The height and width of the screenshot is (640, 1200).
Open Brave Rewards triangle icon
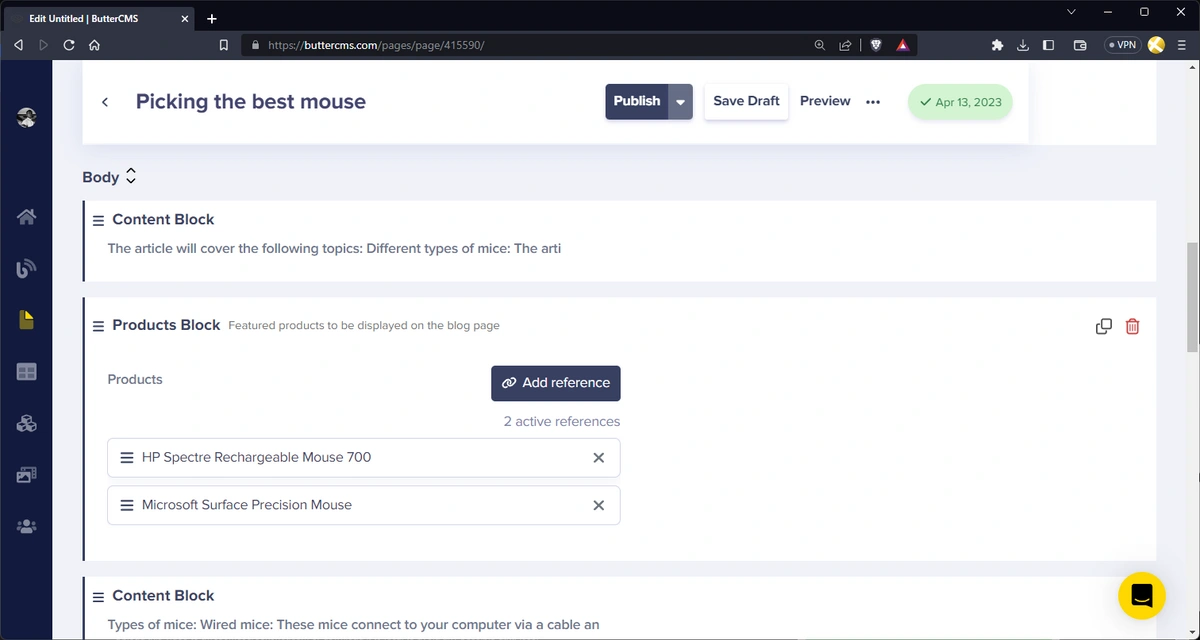click(x=902, y=45)
